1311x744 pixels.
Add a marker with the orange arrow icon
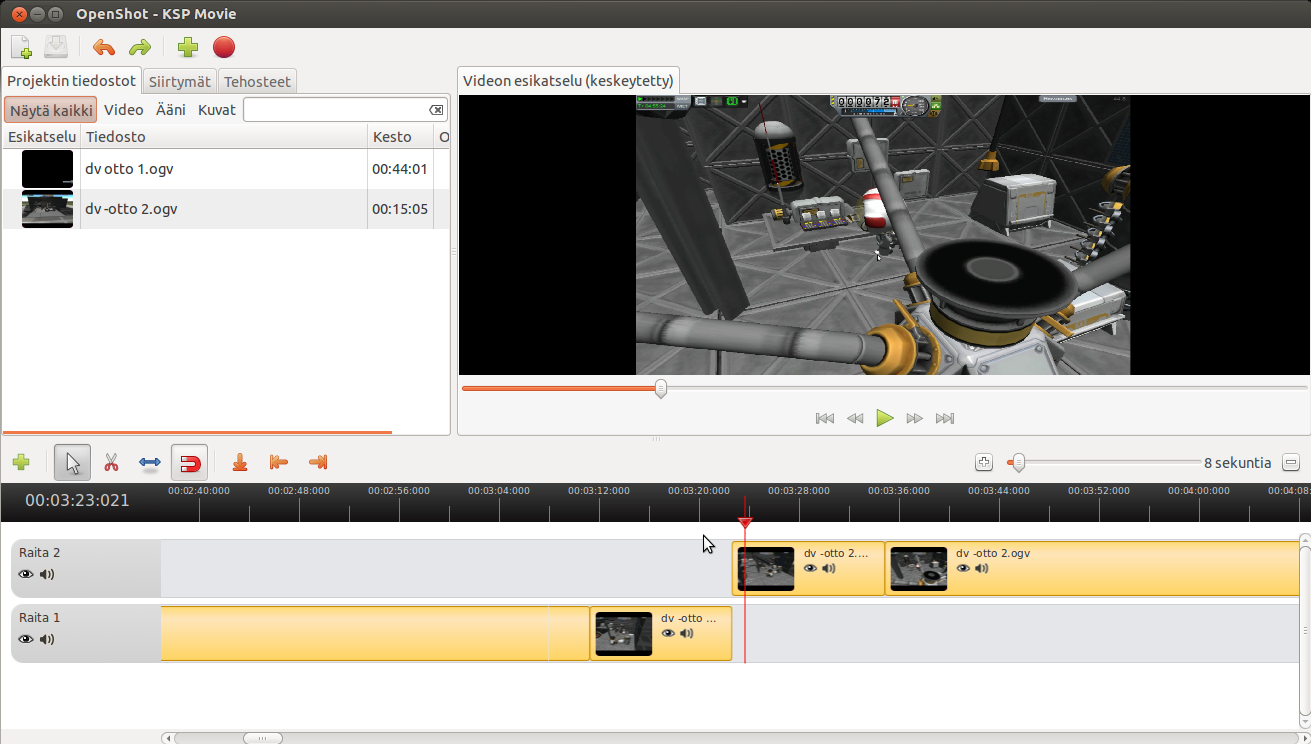pos(239,462)
